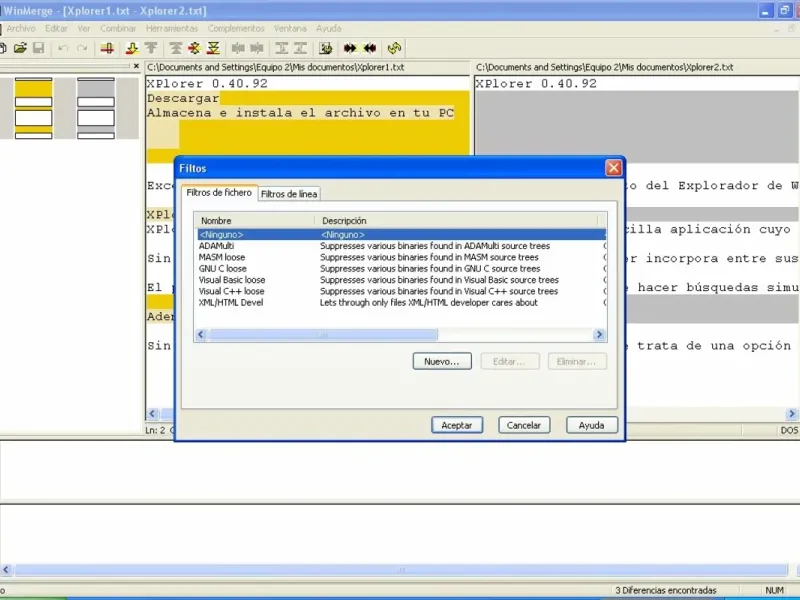The height and width of the screenshot is (600, 800).
Task: Click the Cancelar button
Action: coord(524,425)
